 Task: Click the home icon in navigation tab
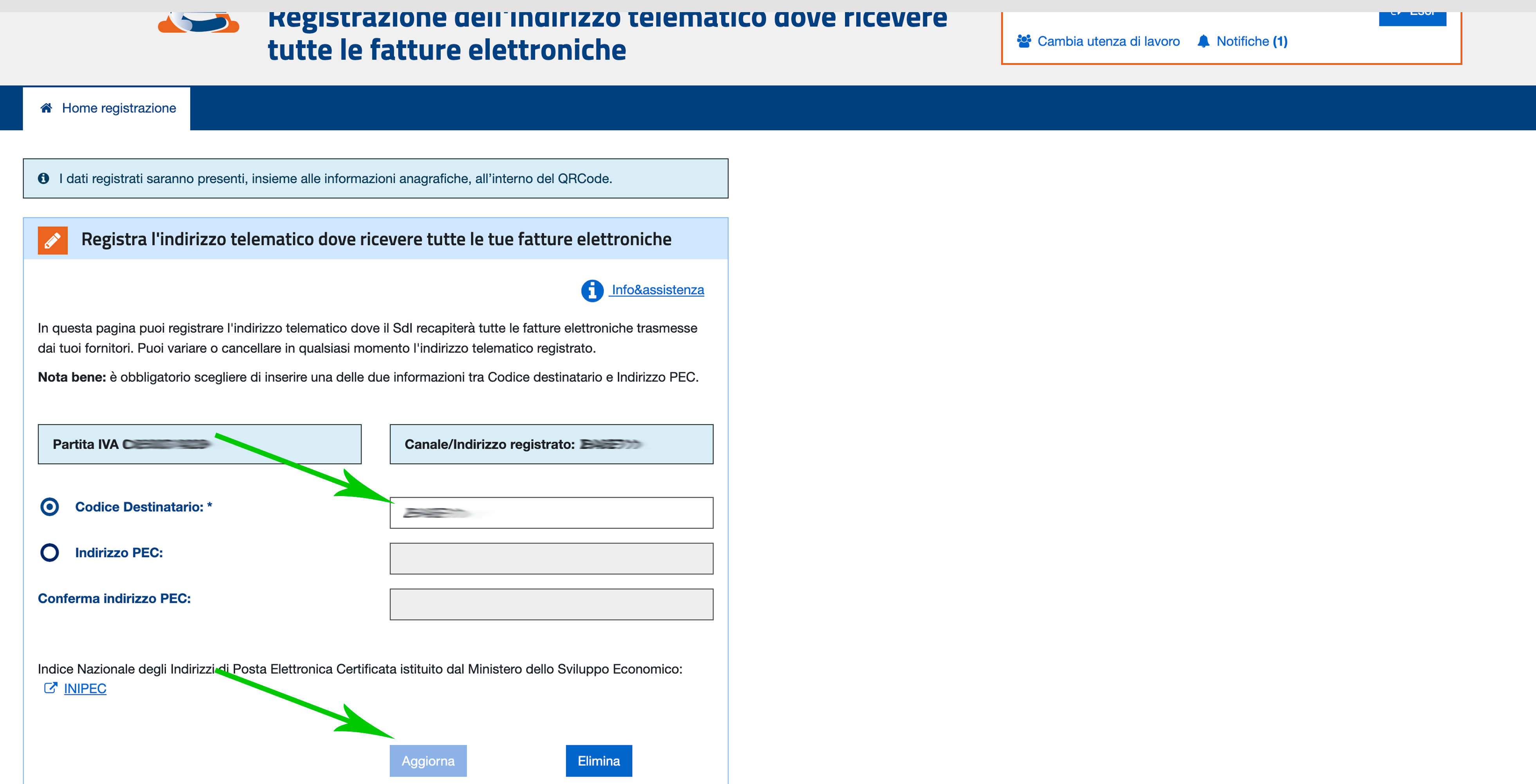pos(46,108)
